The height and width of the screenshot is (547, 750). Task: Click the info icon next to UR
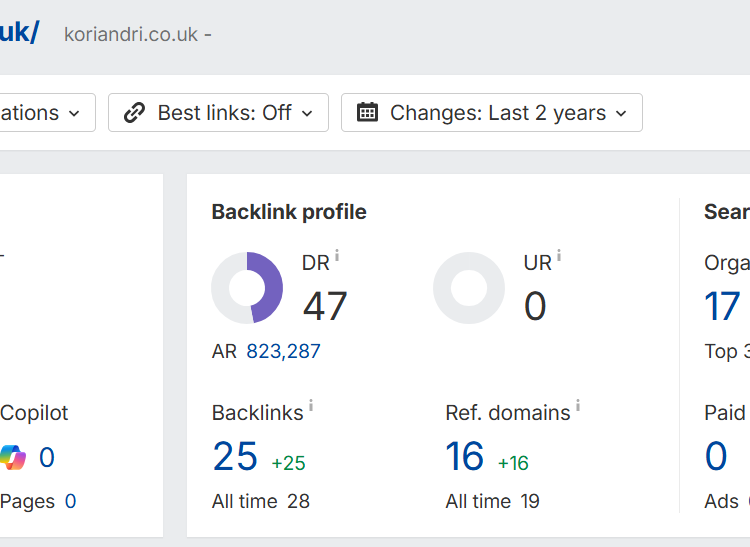(x=558, y=256)
